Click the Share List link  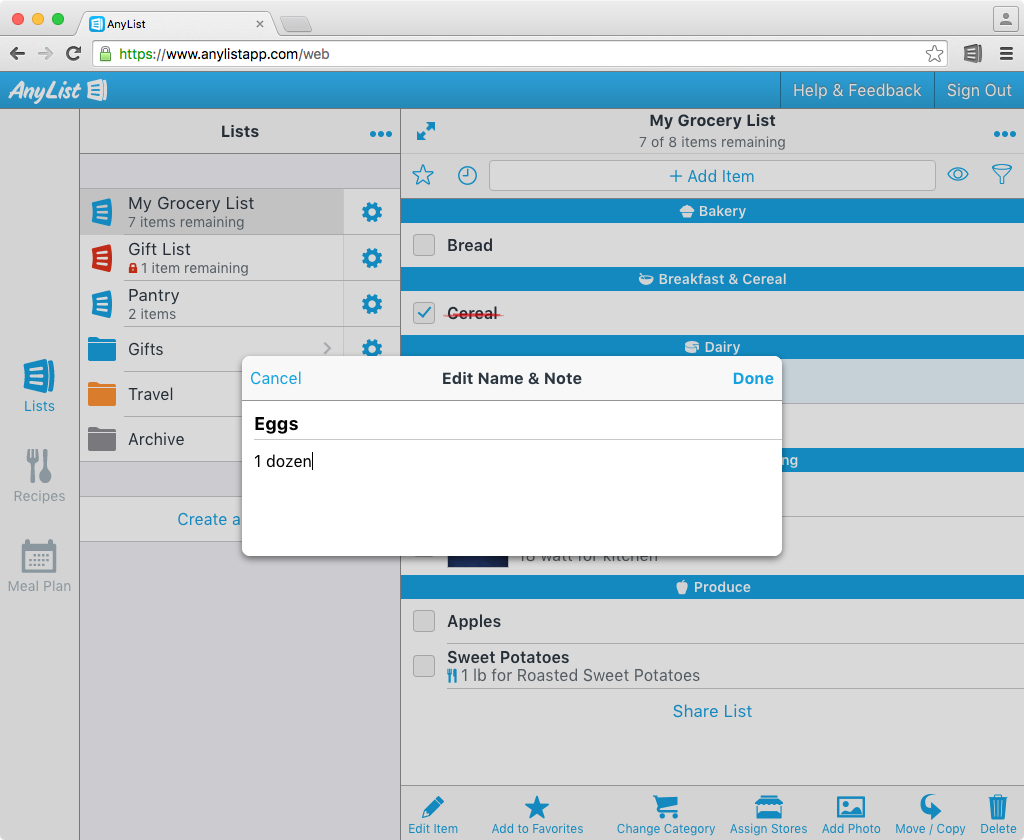tap(712, 711)
